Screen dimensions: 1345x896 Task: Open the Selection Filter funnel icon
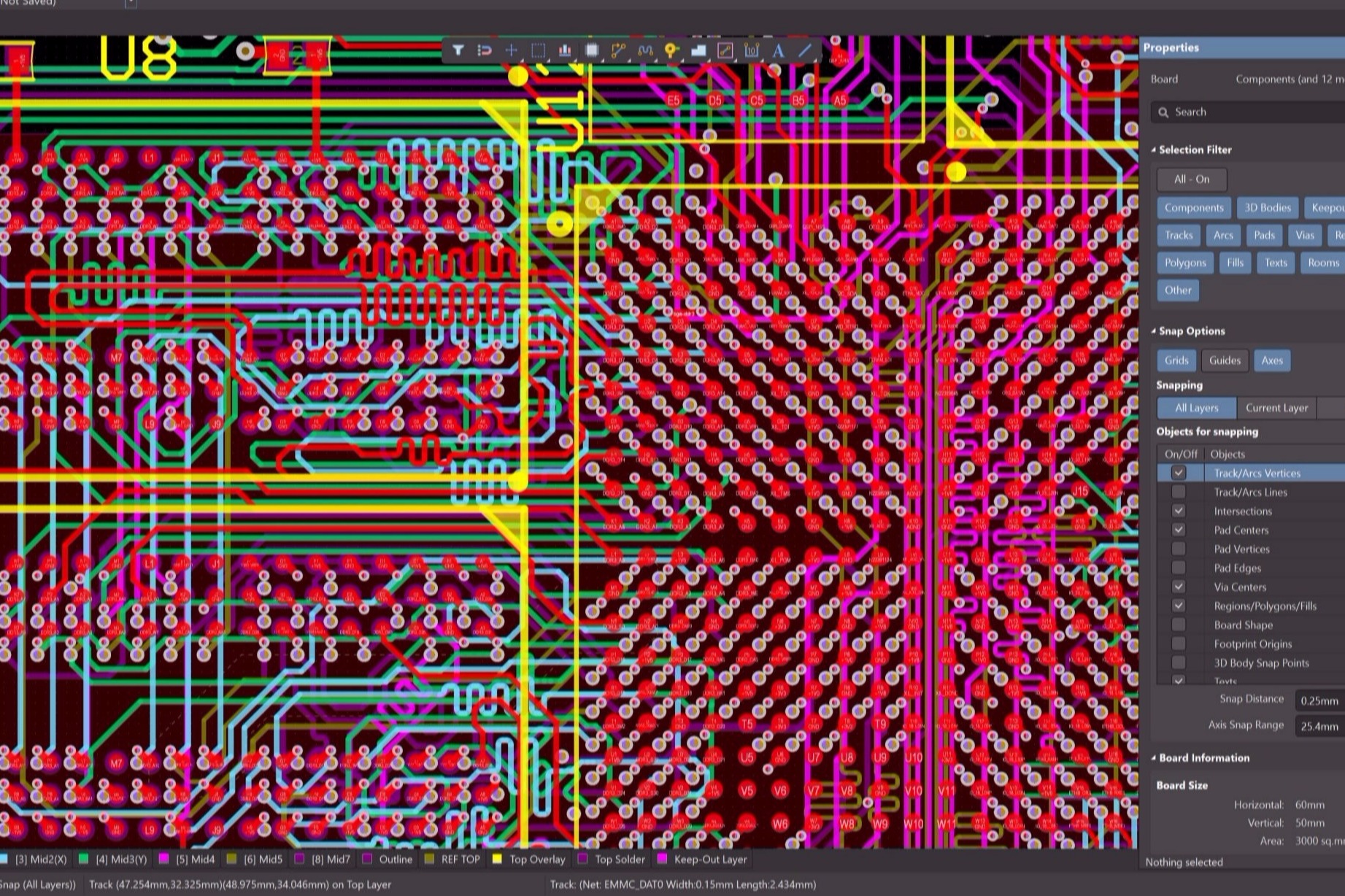click(458, 50)
